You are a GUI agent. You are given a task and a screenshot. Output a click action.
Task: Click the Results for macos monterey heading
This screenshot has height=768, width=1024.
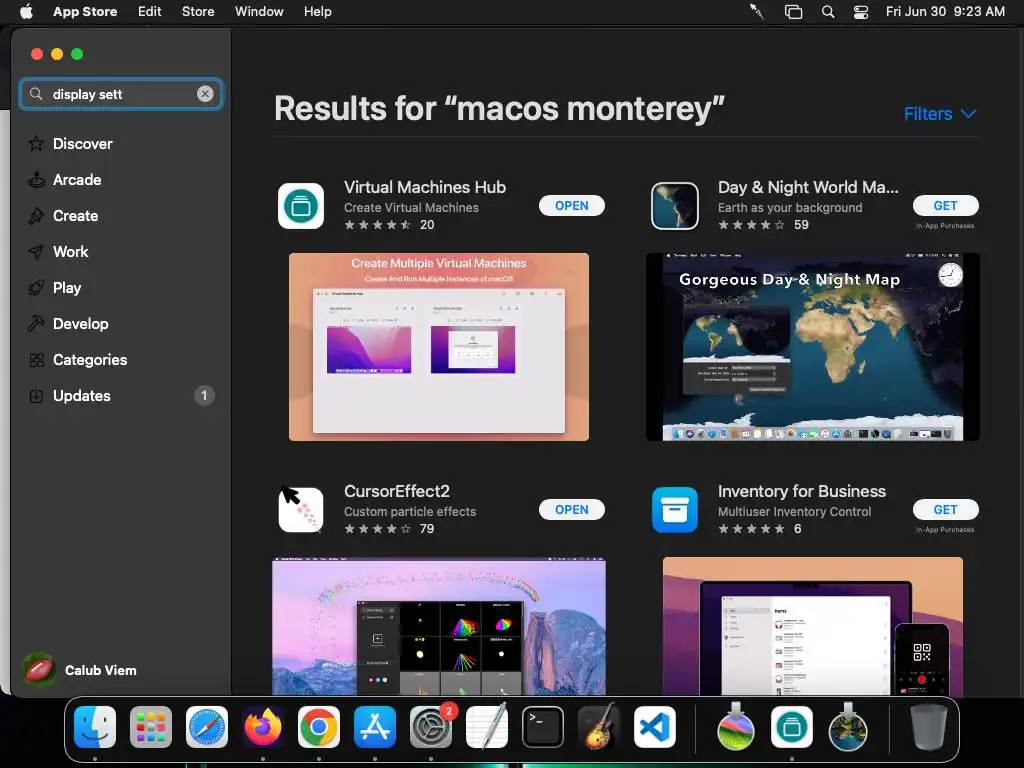pos(499,108)
